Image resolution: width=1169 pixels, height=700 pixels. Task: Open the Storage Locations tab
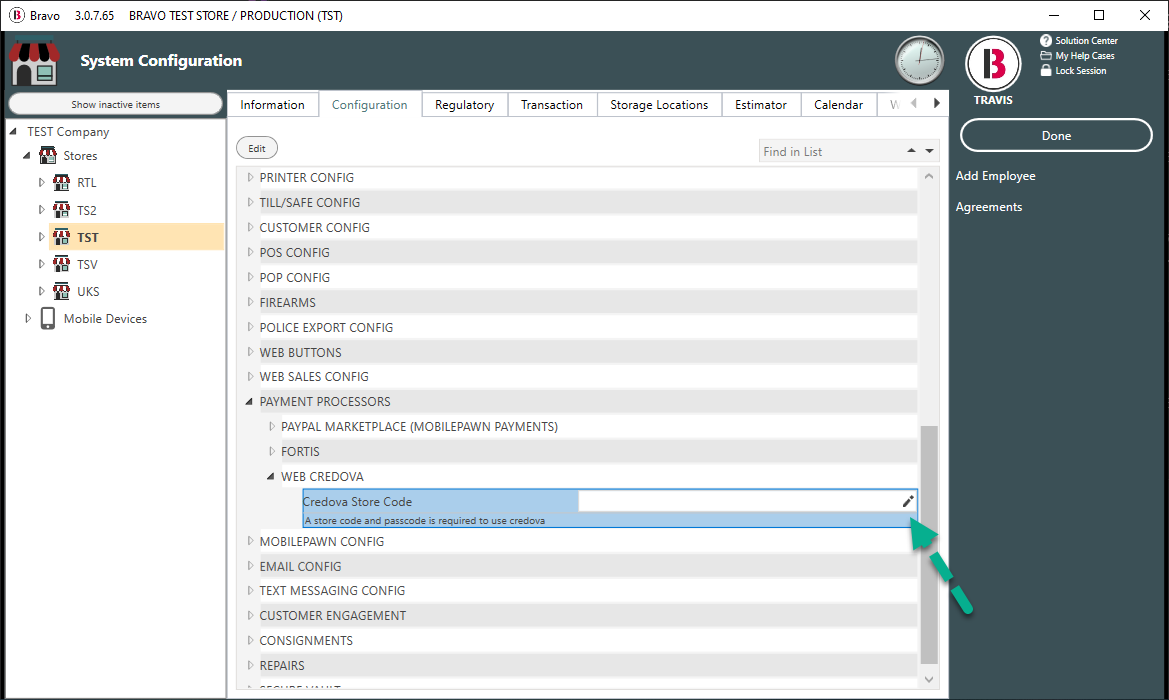(658, 105)
